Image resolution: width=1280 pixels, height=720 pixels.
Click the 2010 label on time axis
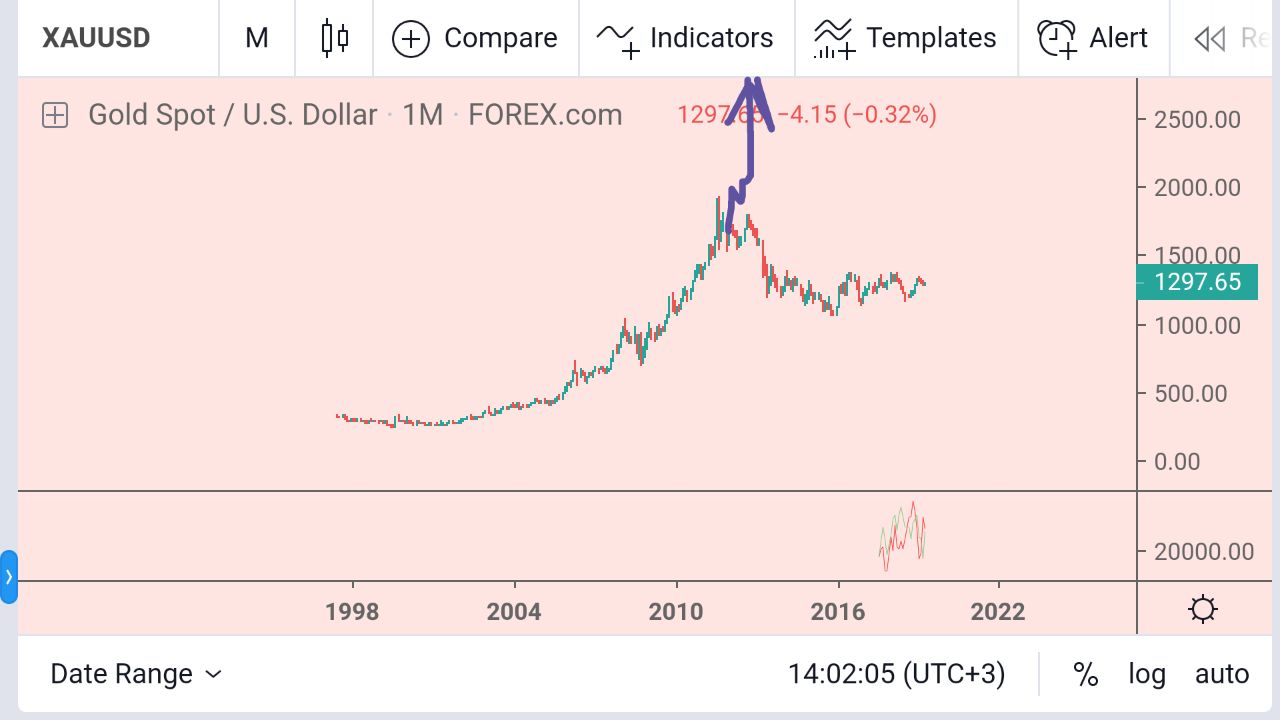[677, 611]
